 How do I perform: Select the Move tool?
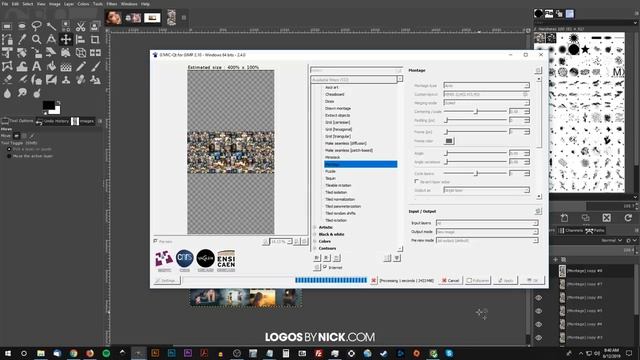(66, 40)
